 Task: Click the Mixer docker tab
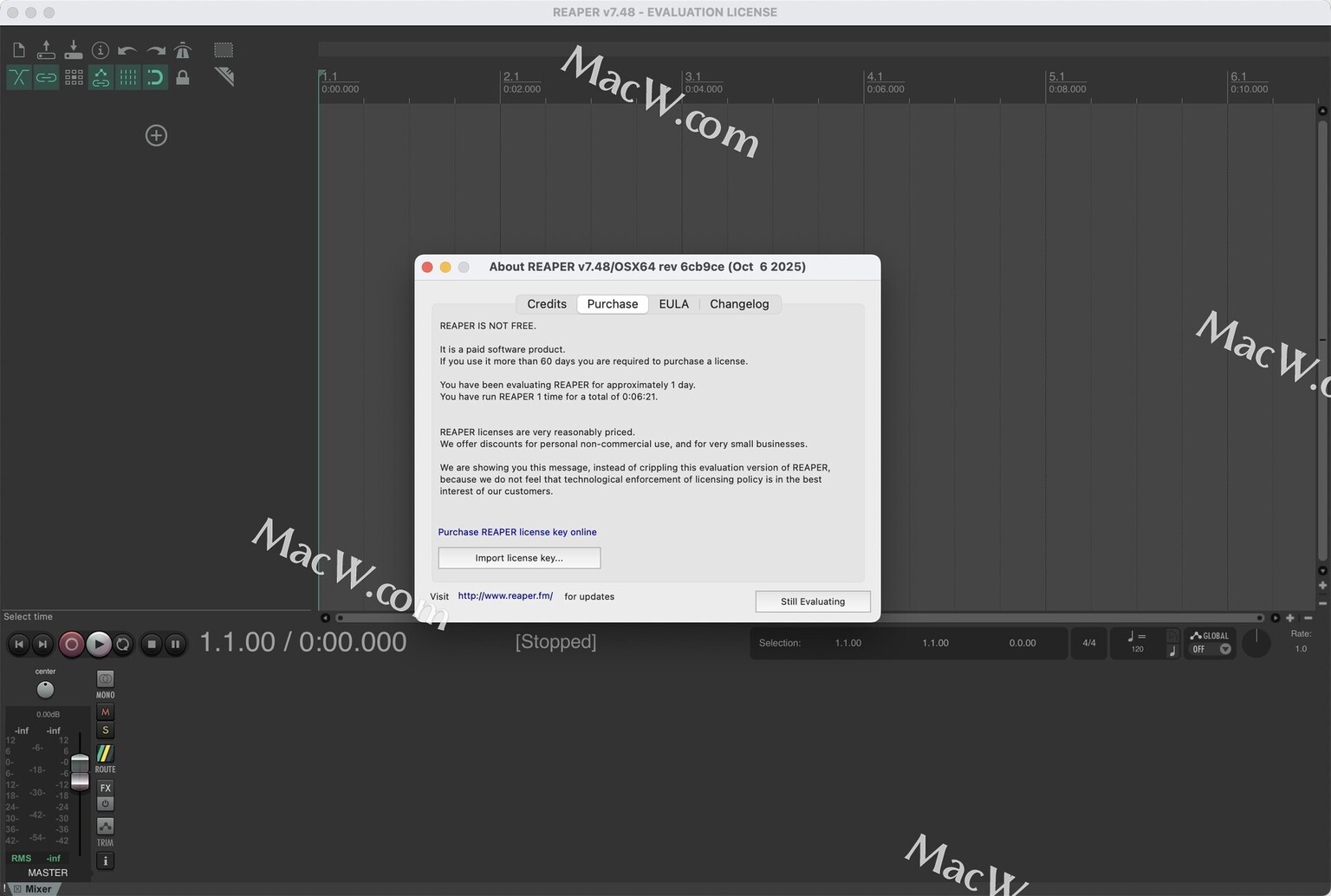[38, 889]
